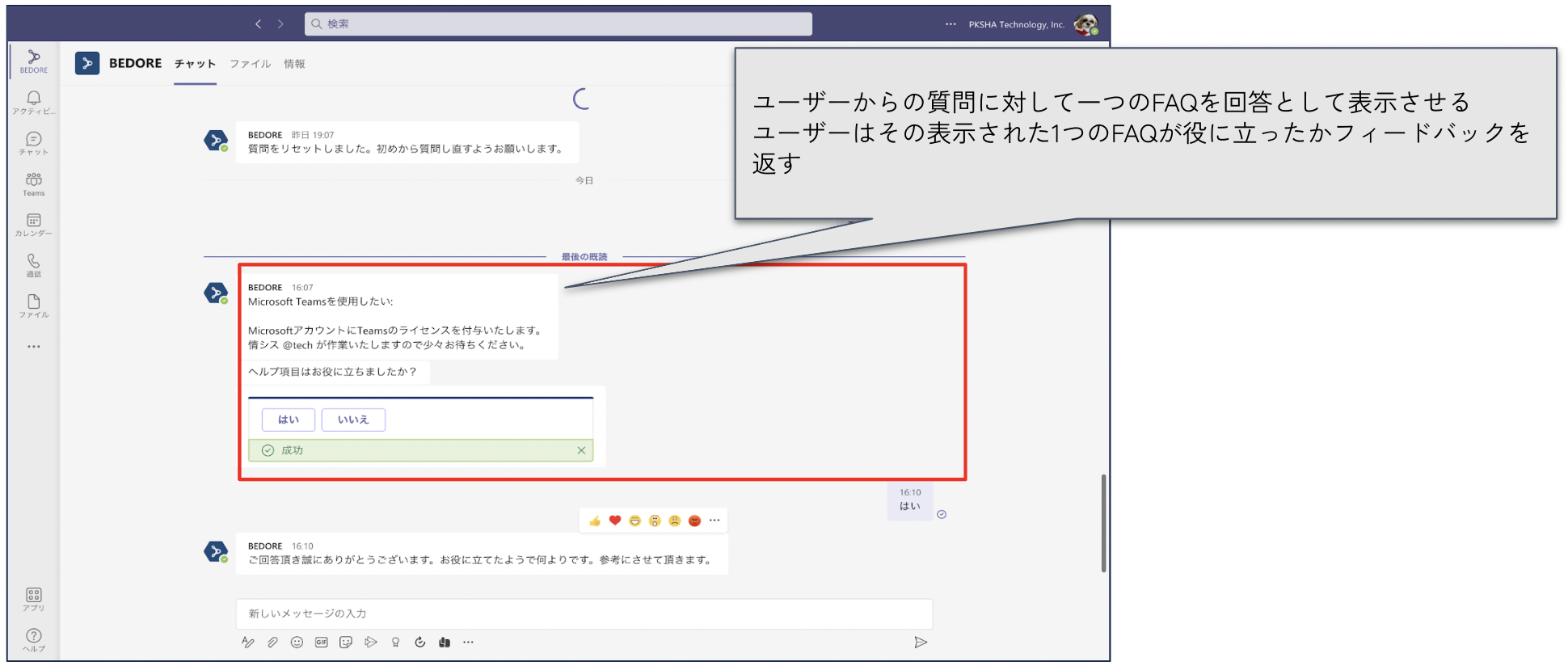This screenshot has width=1568, height=666.
Task: React with the laughing emoji
Action: (635, 521)
